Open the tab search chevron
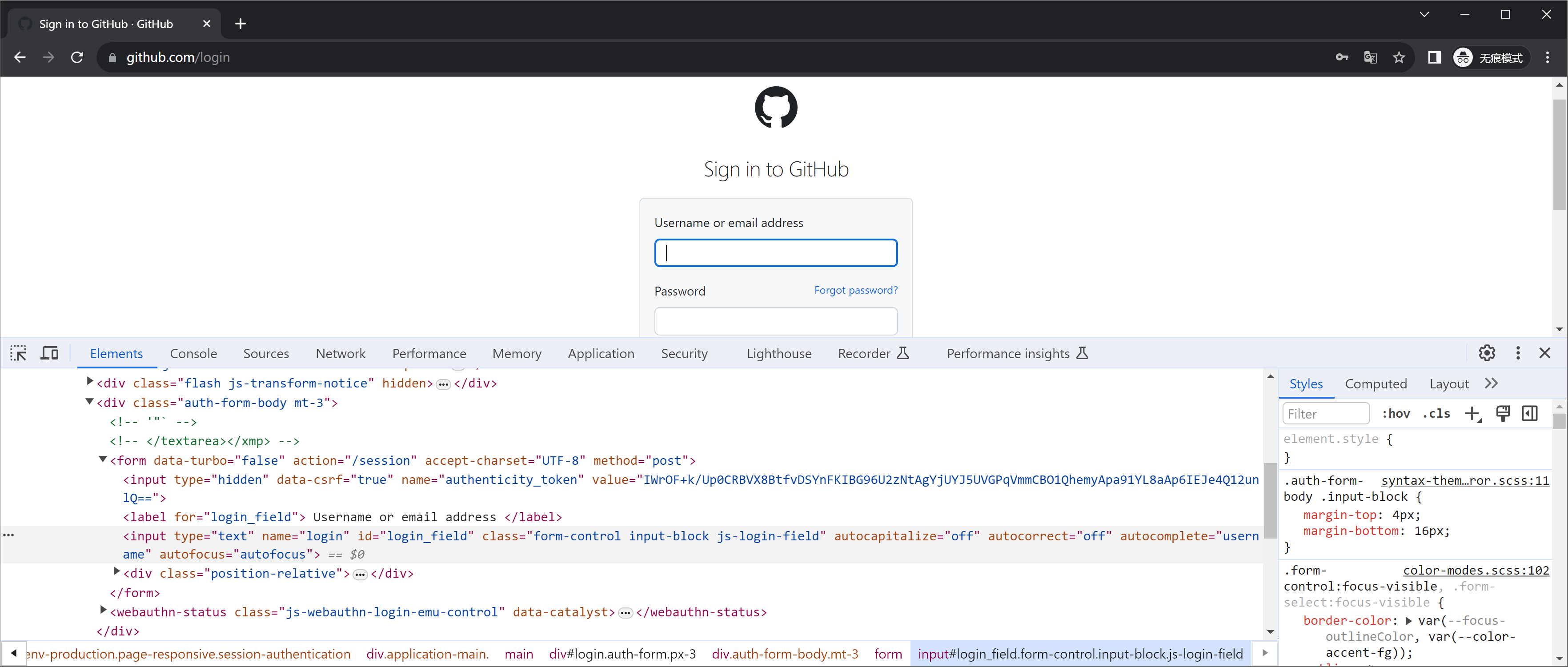1568x667 pixels. 1424,14
